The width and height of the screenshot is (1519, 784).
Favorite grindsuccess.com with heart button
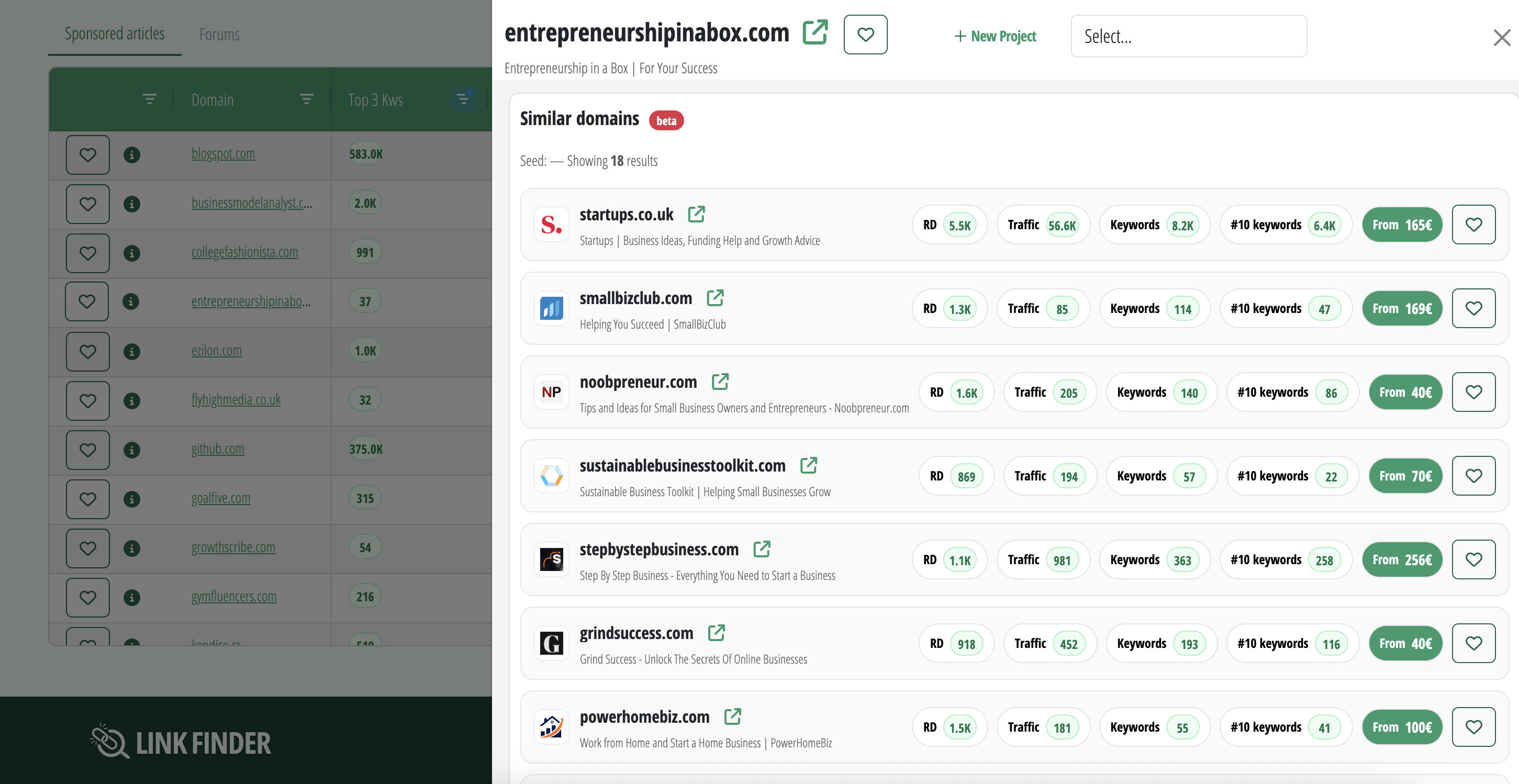tap(1473, 643)
